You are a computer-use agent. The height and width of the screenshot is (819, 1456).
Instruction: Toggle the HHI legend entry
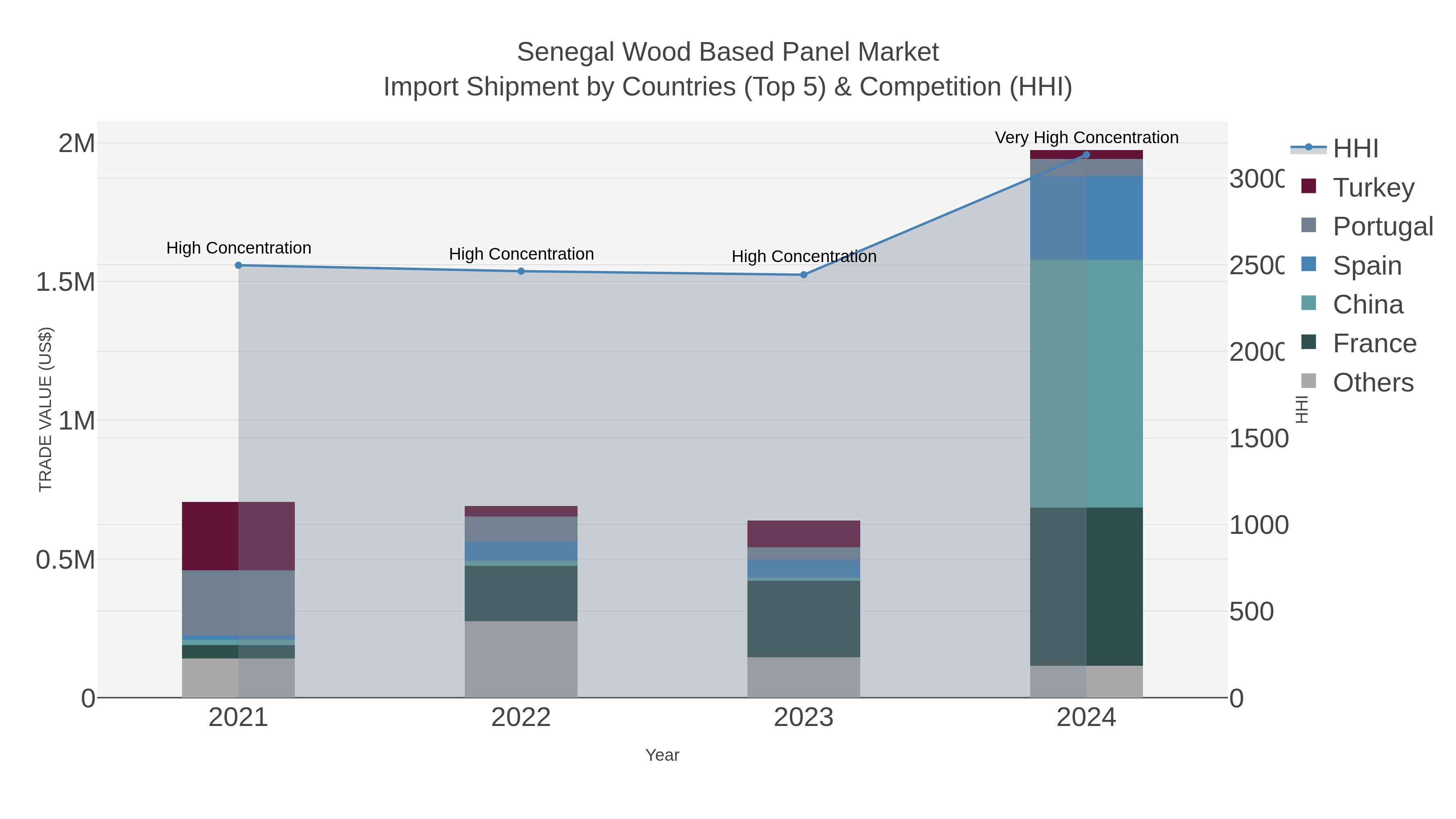(1335, 148)
